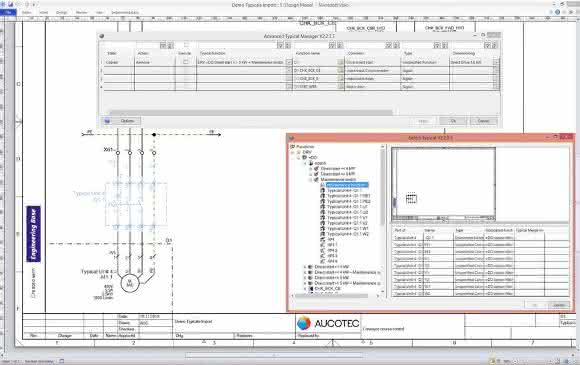Click right filter icon above Function name column
This screenshot has width=580, height=365.
tap(340, 45)
